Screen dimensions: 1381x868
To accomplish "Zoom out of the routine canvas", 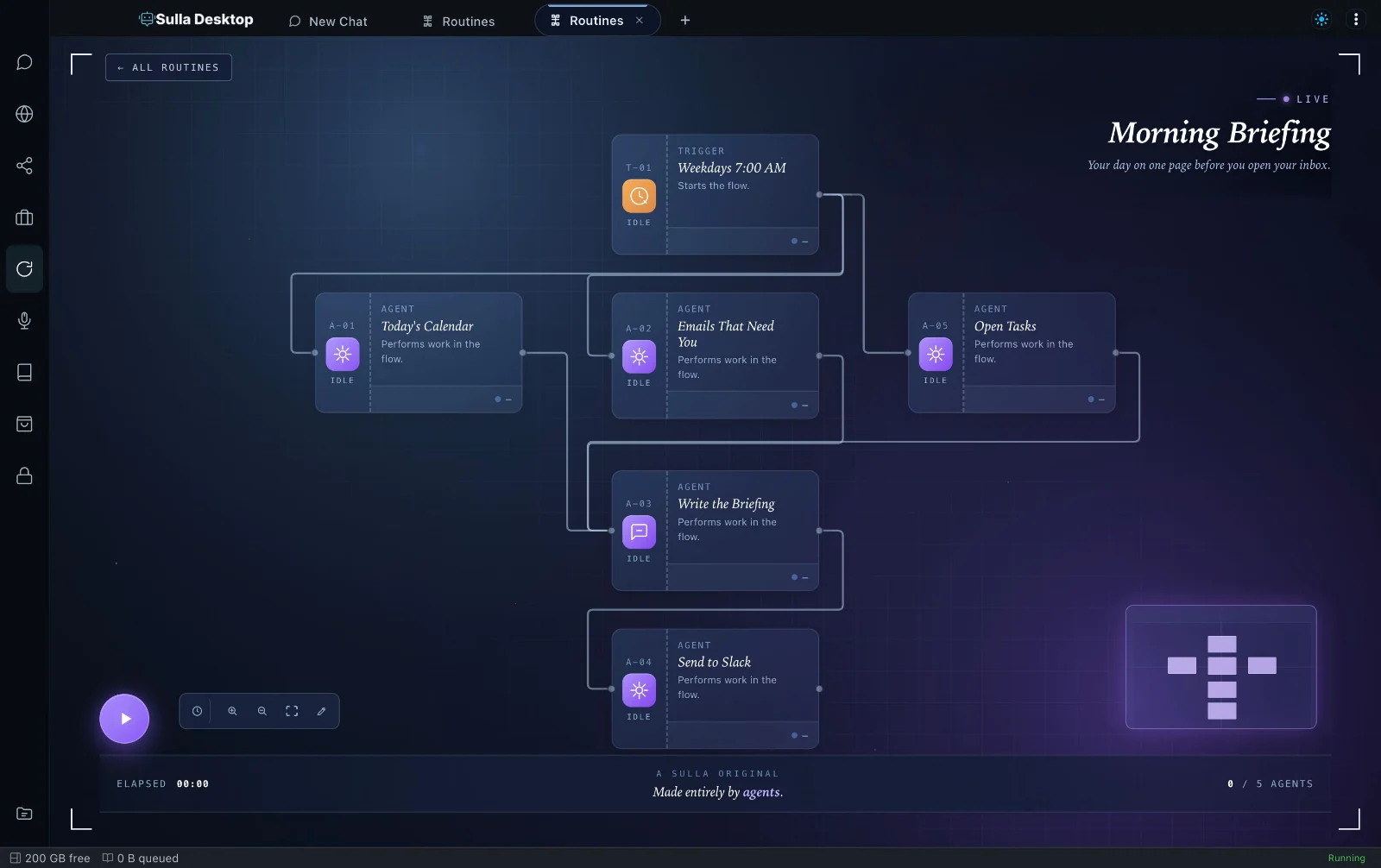I will point(262,711).
